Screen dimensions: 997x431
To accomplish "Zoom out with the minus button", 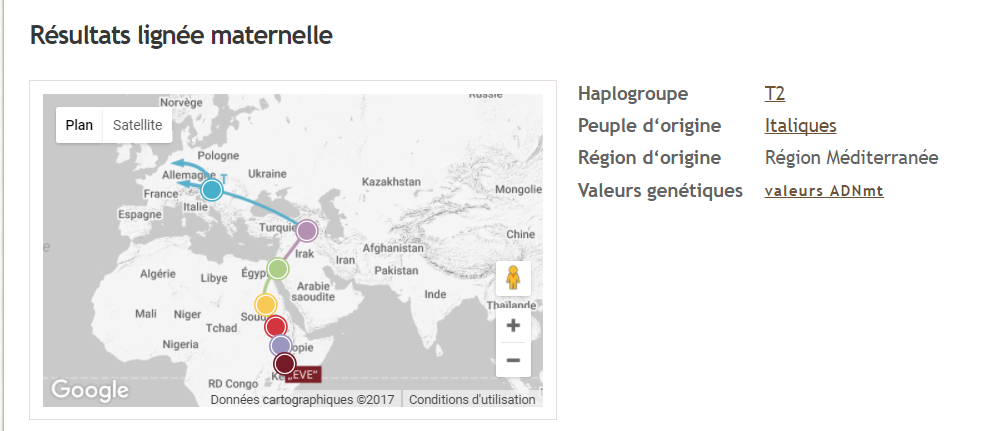I will [x=513, y=360].
